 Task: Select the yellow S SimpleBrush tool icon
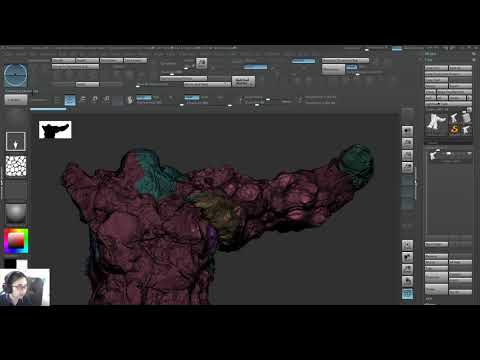pyautogui.click(x=454, y=130)
